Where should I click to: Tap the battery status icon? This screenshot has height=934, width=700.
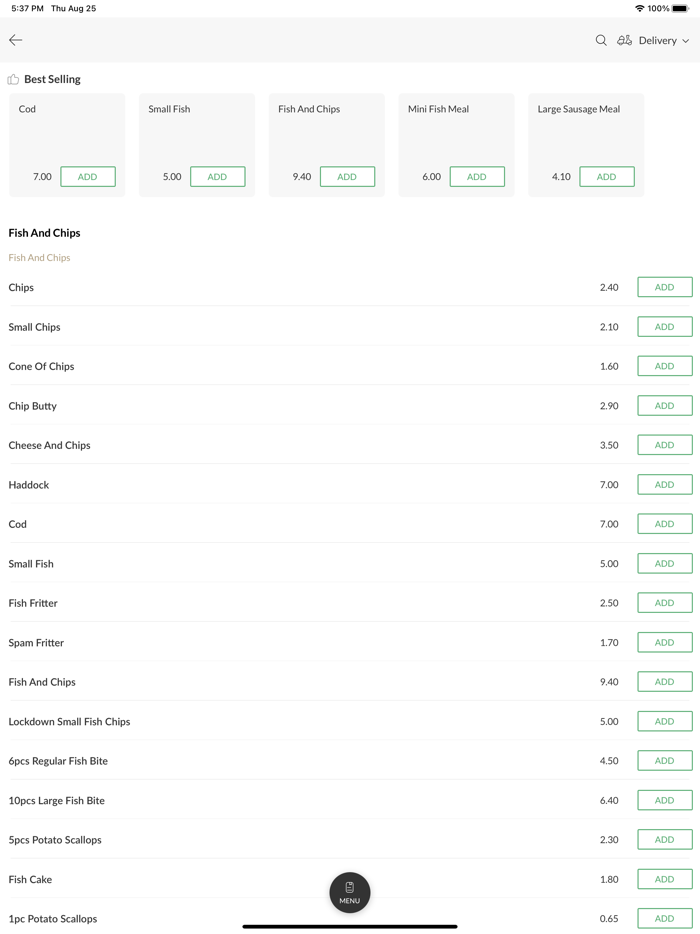click(x=680, y=8)
